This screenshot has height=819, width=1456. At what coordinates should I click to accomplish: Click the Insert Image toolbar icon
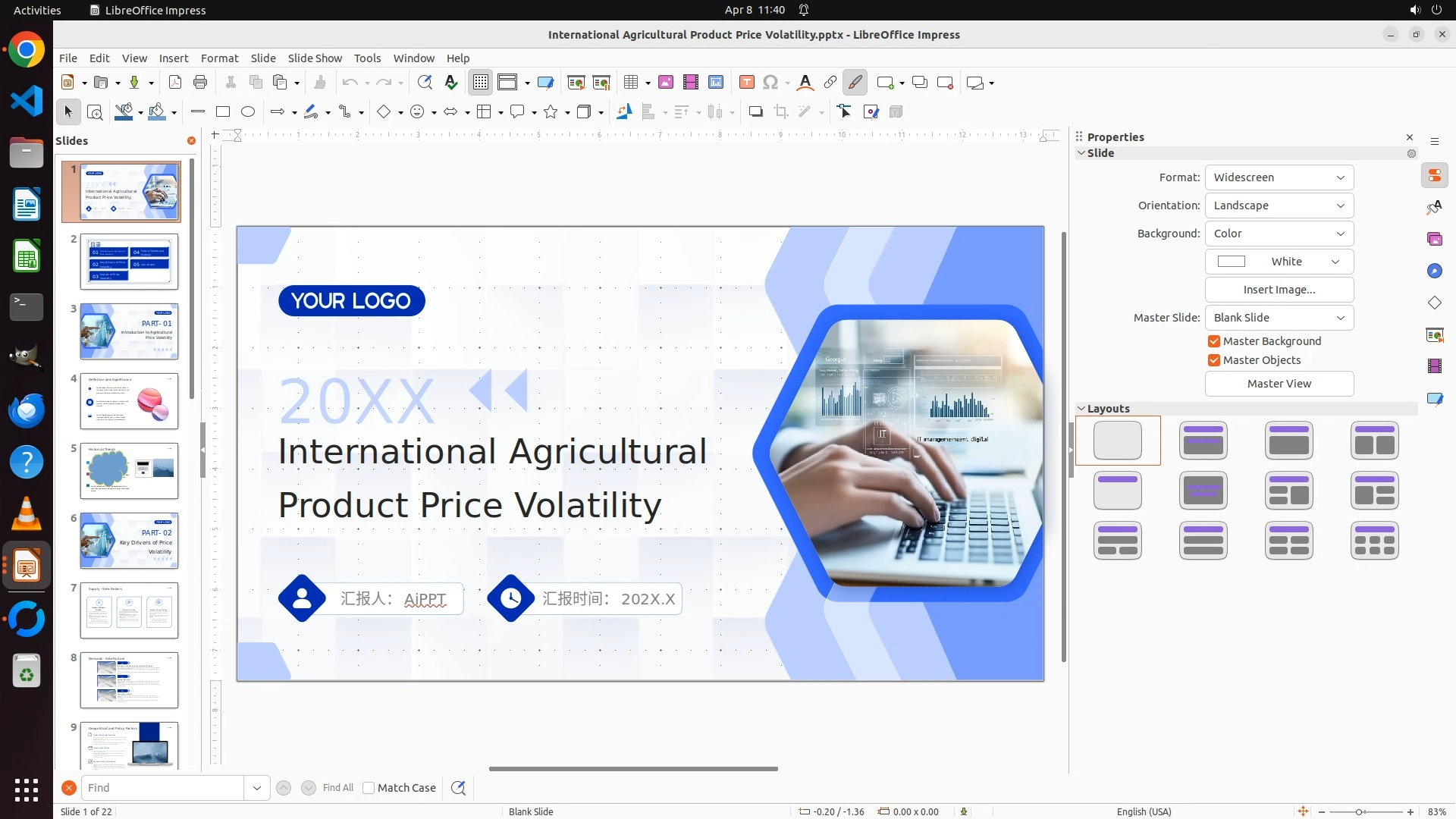[666, 83]
